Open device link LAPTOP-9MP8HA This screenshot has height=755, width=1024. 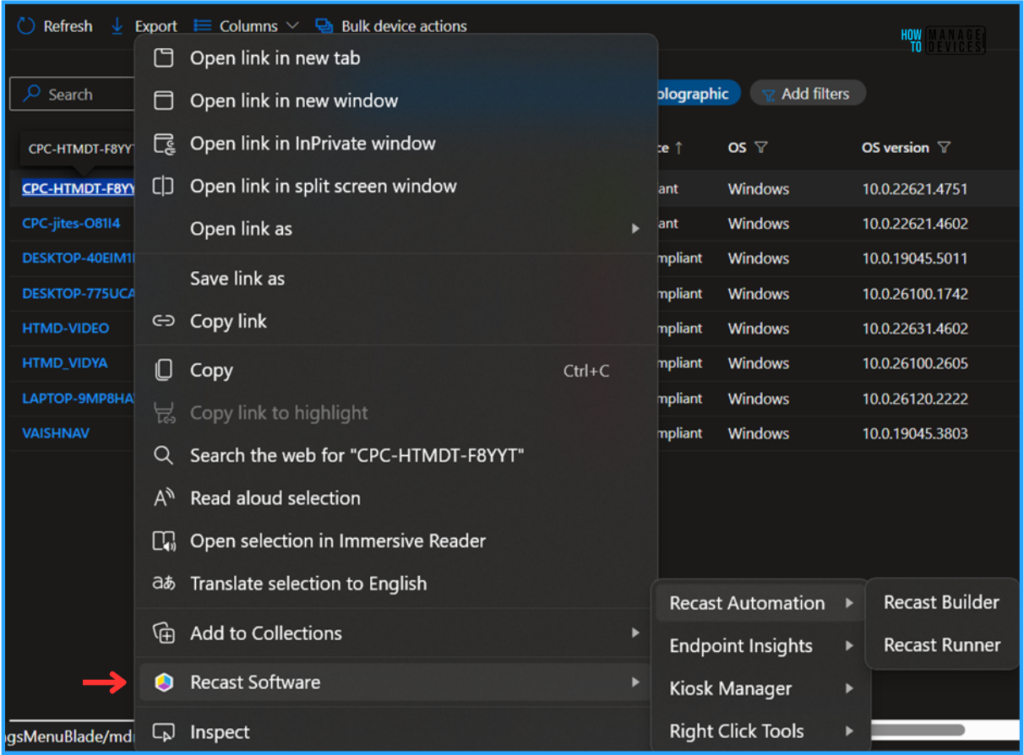[x=78, y=398]
